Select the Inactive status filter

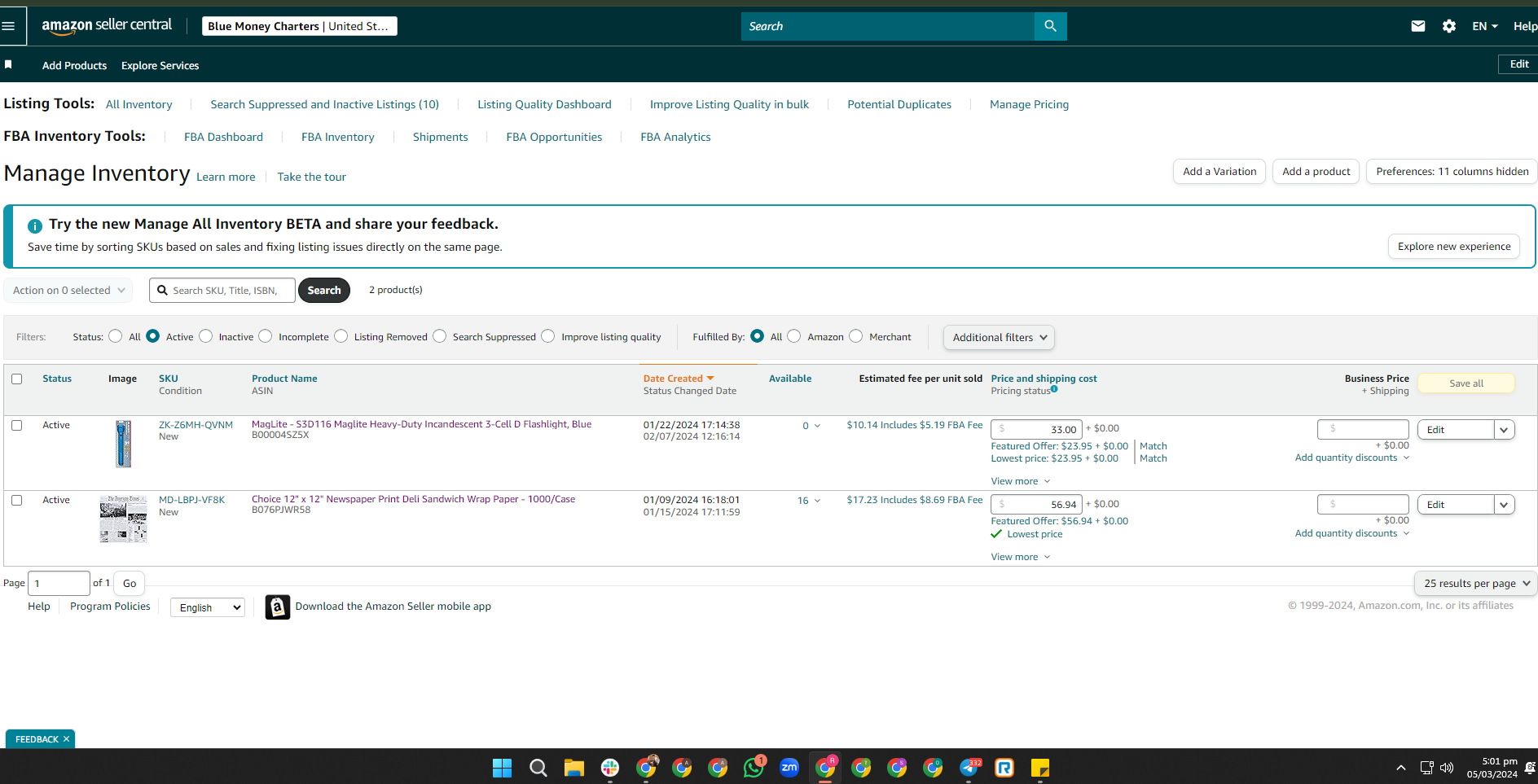point(206,336)
